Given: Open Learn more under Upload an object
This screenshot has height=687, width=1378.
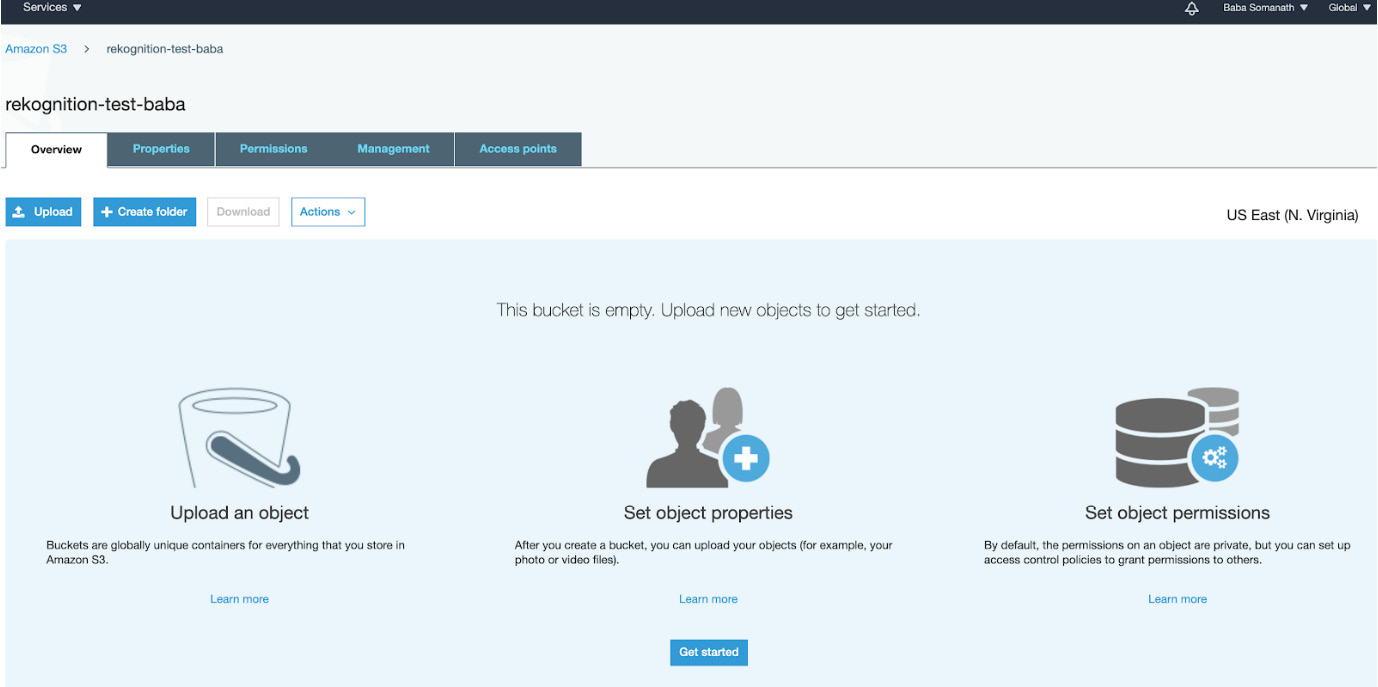Looking at the screenshot, I should click(239, 599).
